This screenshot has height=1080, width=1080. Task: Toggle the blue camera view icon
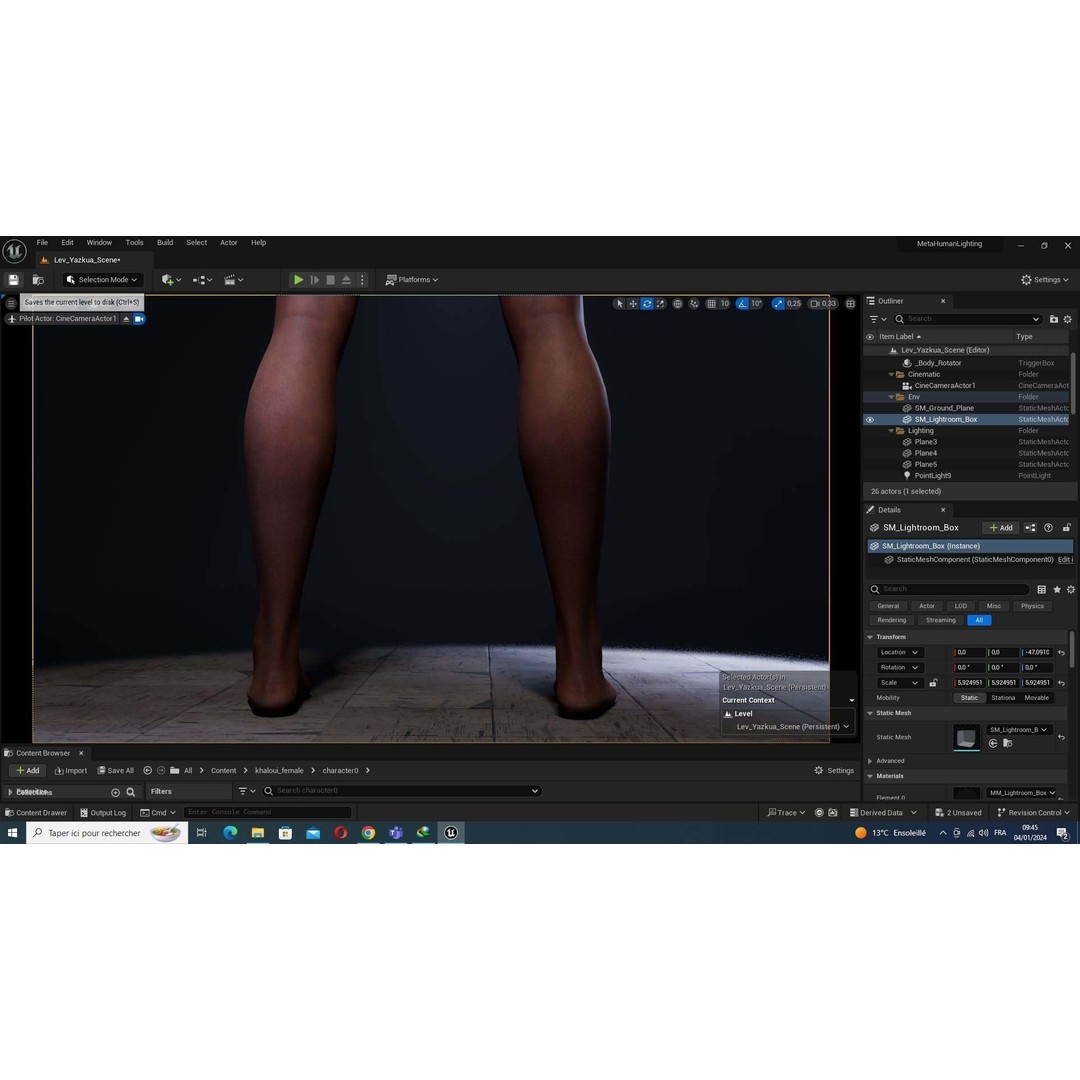[x=139, y=319]
